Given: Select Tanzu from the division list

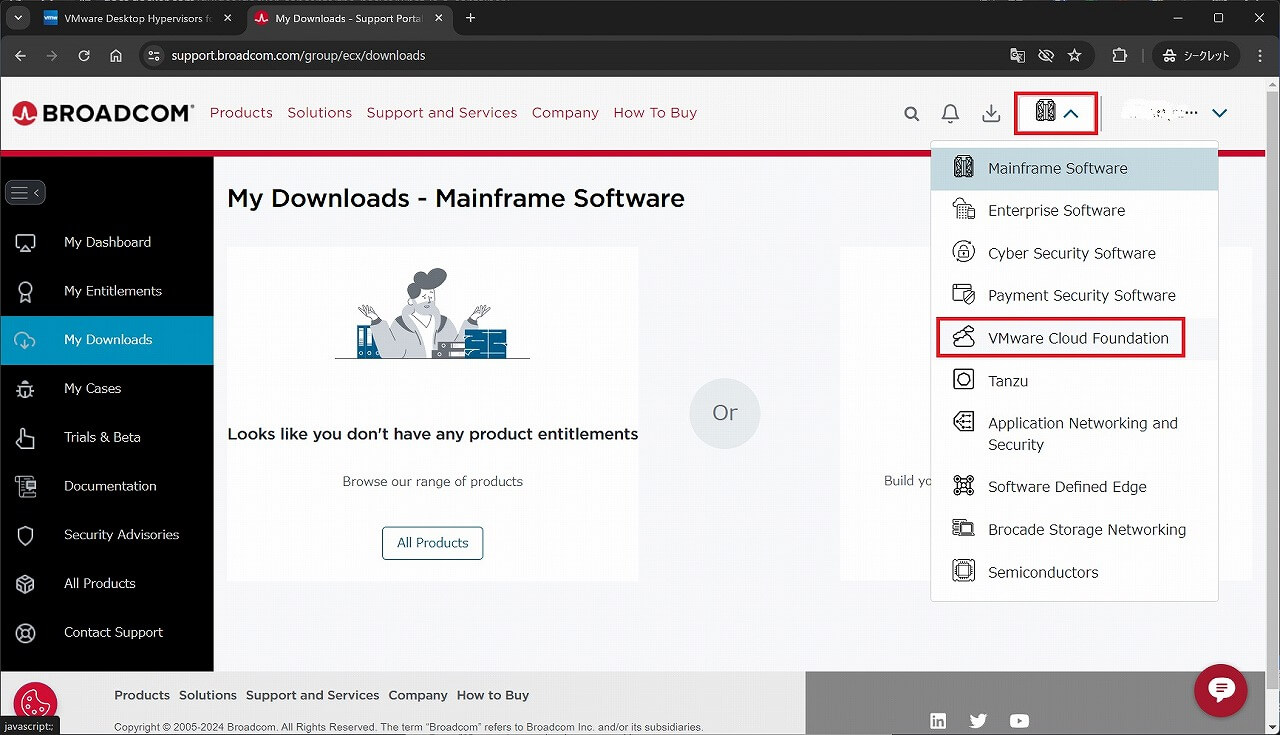Looking at the screenshot, I should 1074,381.
